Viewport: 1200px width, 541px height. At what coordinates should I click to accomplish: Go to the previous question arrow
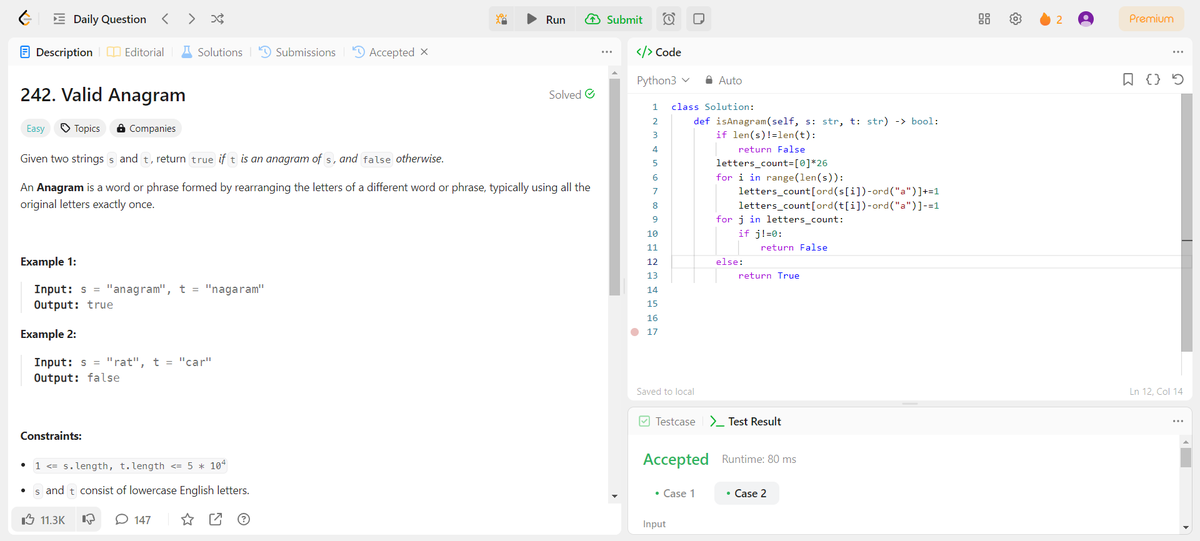pos(166,19)
